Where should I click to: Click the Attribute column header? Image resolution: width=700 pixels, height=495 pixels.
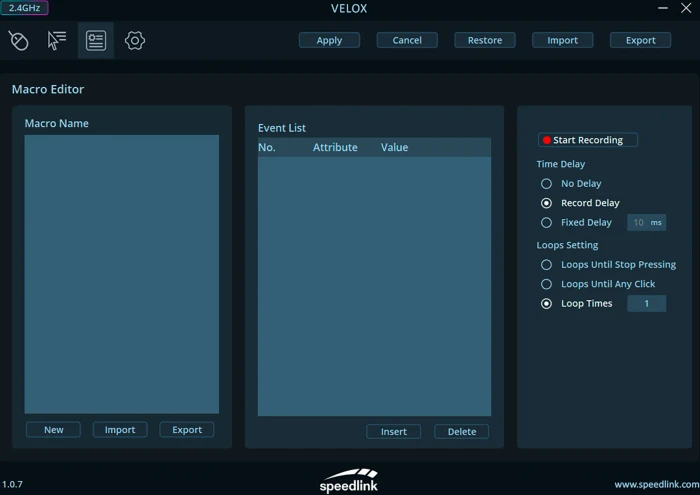pyautogui.click(x=335, y=147)
